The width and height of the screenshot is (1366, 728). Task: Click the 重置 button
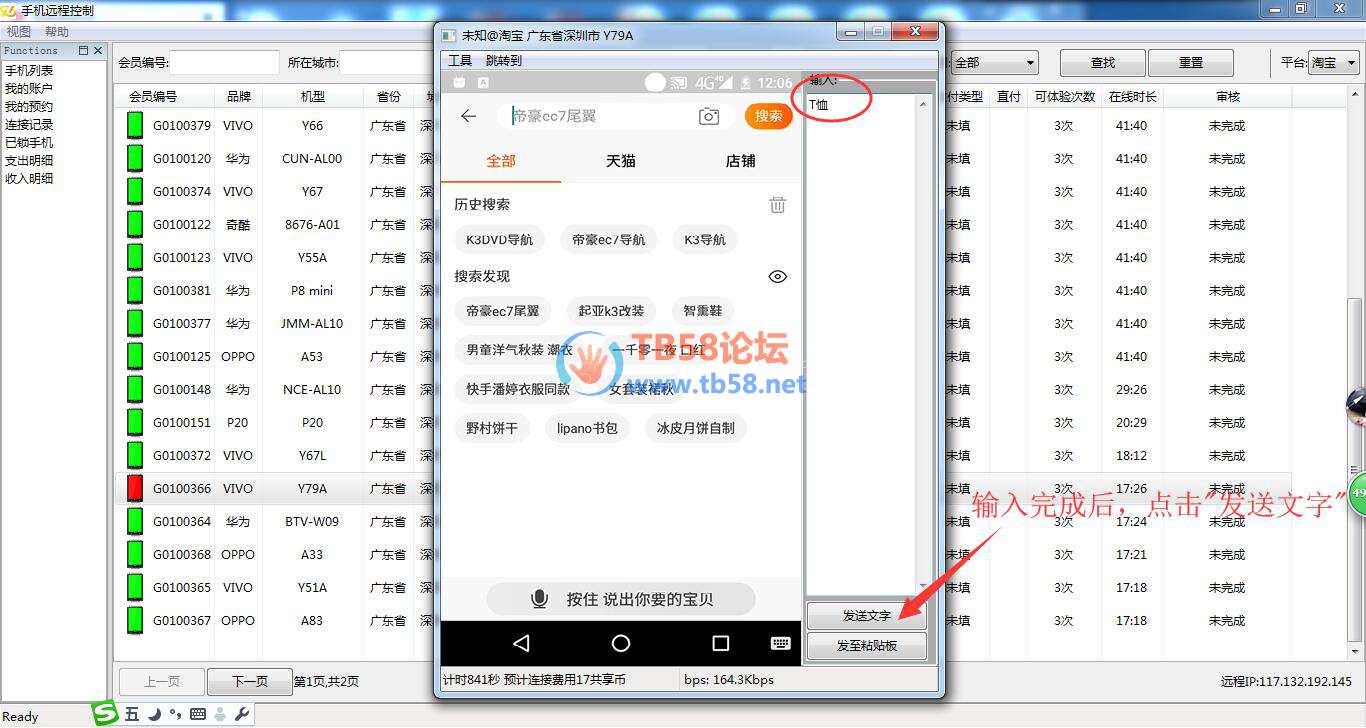[1191, 62]
